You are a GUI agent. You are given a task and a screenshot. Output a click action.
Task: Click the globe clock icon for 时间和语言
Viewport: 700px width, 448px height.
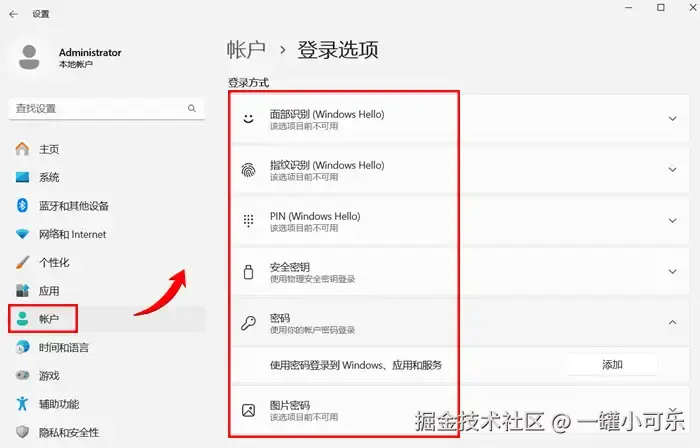coord(22,347)
